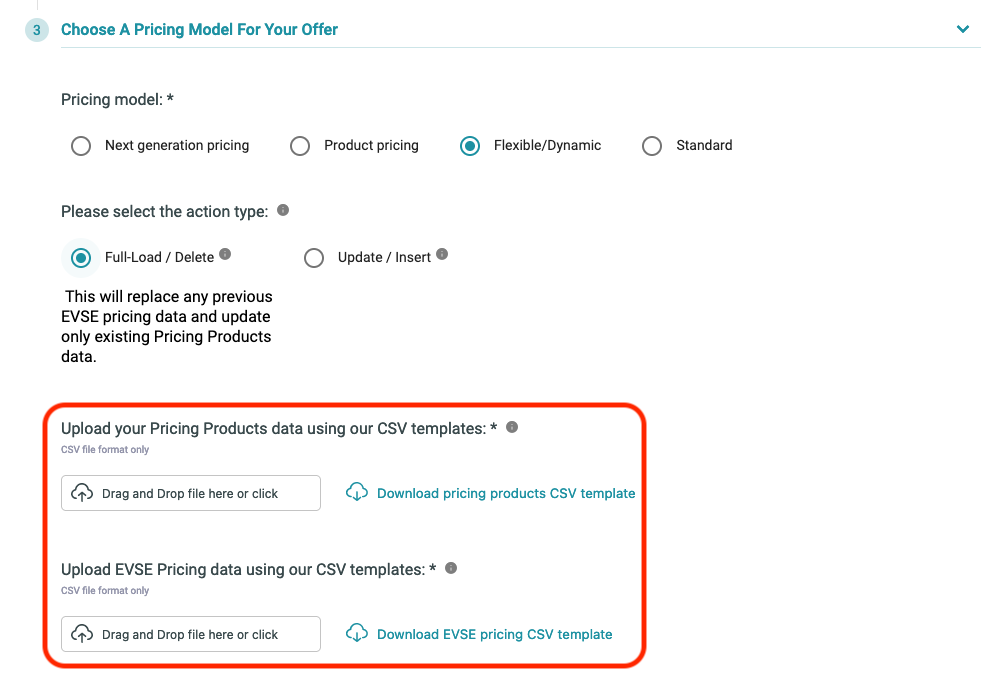This screenshot has width=990, height=682.
Task: Download EVSE pricing CSV template
Action: click(494, 634)
